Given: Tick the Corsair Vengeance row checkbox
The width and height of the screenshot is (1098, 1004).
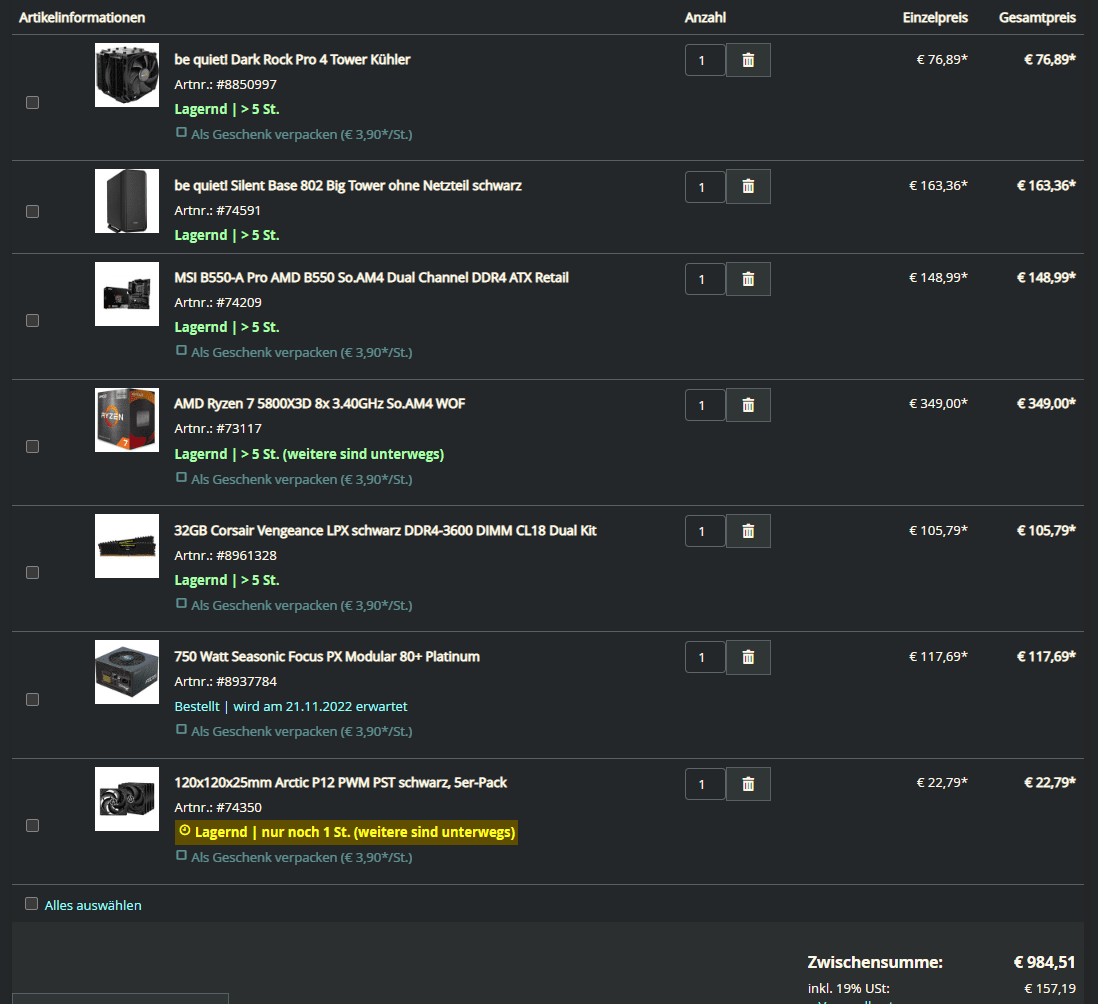Looking at the screenshot, I should pyautogui.click(x=32, y=573).
